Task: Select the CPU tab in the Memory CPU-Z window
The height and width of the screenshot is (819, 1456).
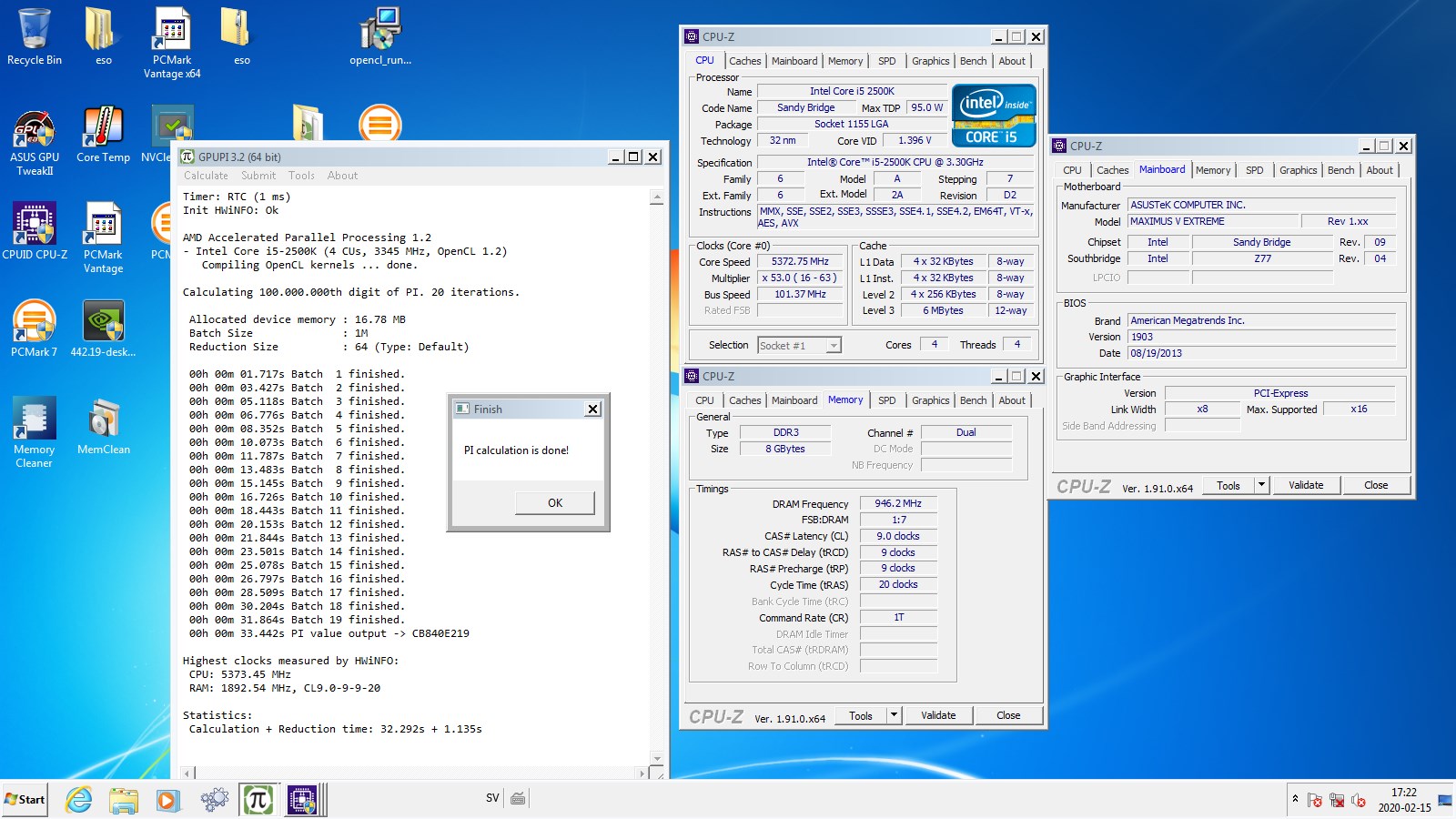Action: click(x=704, y=400)
